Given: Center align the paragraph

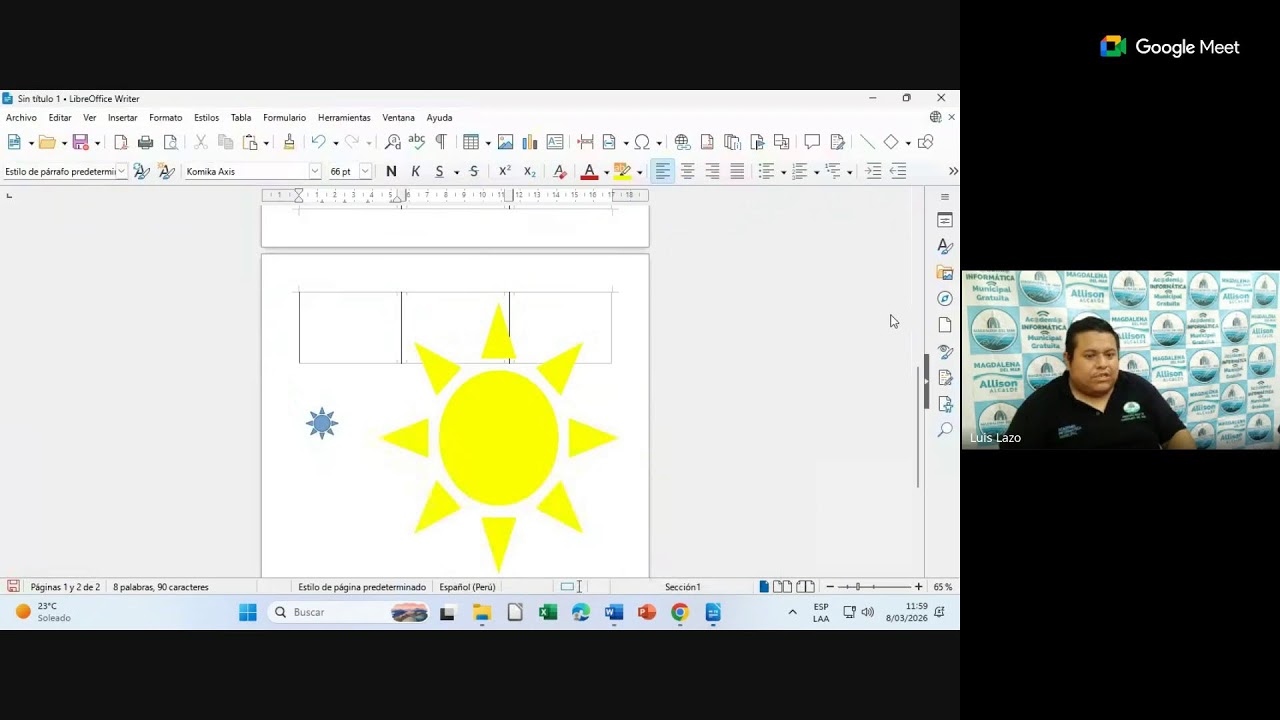Looking at the screenshot, I should click(687, 171).
